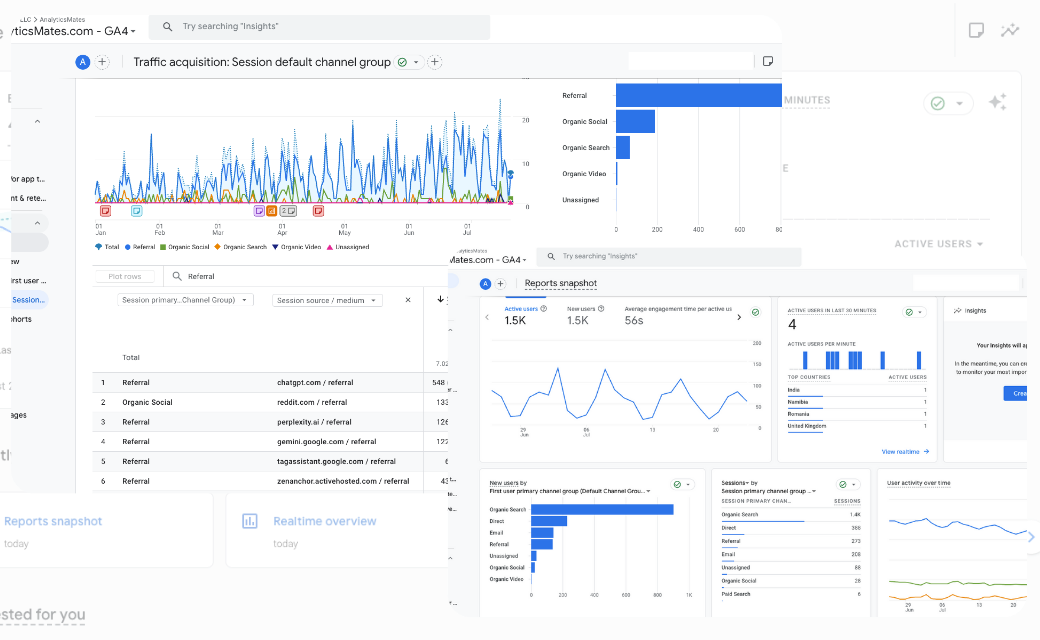Go to previous metrics with the left chevron
The image size is (1040, 640).
tap(488, 318)
